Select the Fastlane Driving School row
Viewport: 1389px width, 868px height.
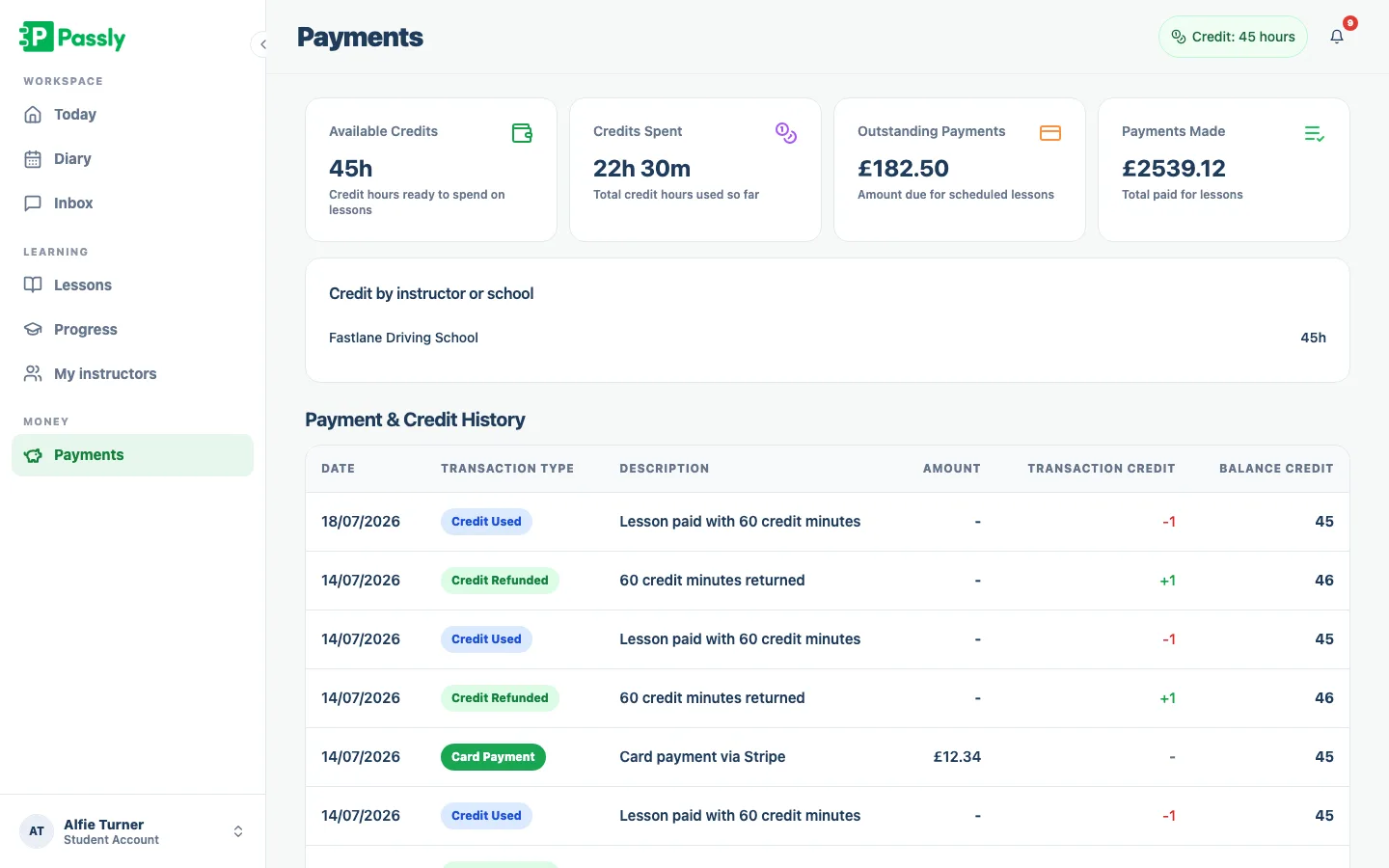[828, 338]
